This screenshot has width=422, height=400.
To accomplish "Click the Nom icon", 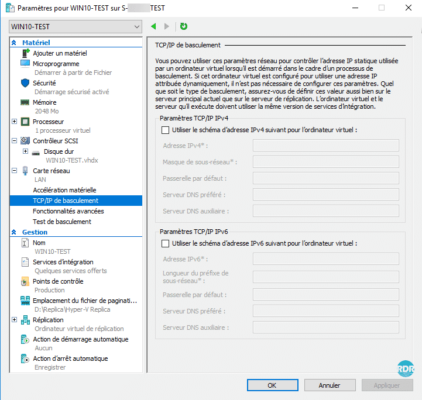I will 25,243.
